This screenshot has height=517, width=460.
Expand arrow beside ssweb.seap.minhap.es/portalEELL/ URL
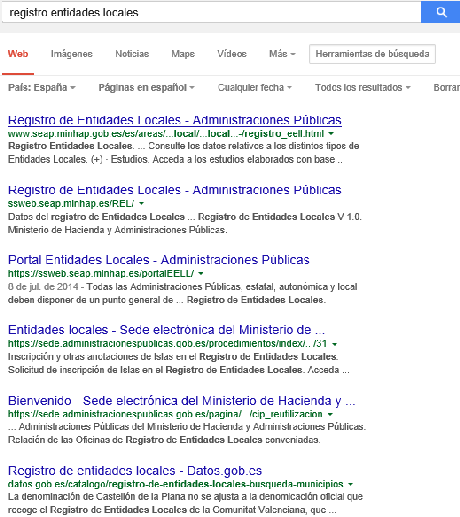pyautogui.click(x=201, y=274)
